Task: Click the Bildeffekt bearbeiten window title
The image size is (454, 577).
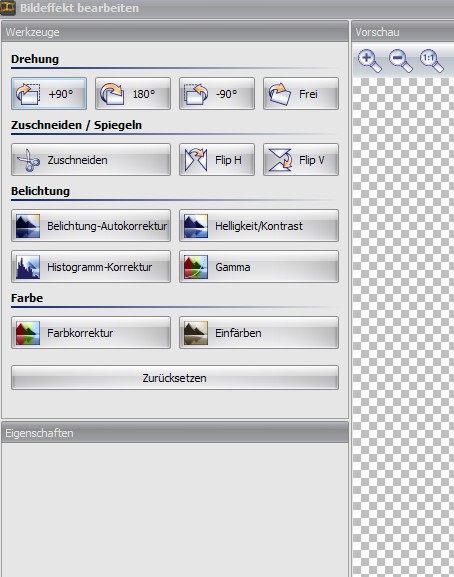Action: [79, 8]
